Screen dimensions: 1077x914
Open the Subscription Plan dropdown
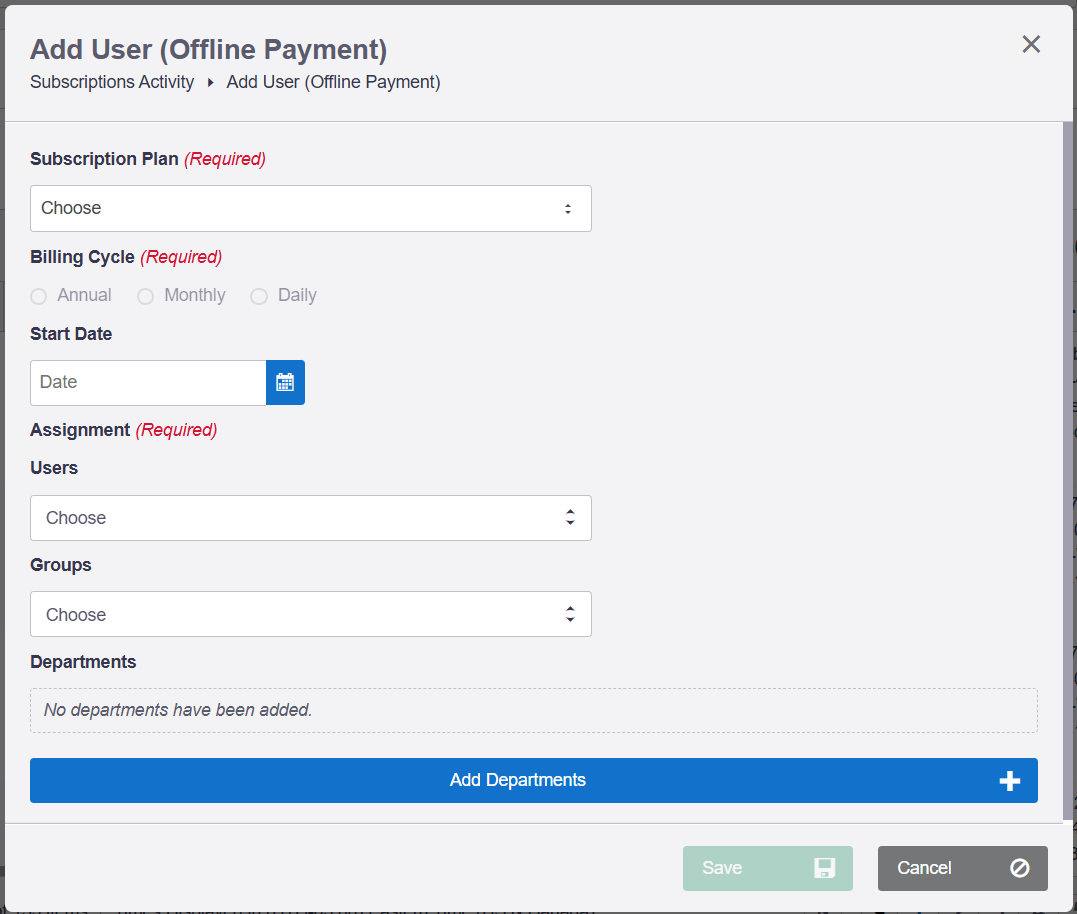(310, 208)
